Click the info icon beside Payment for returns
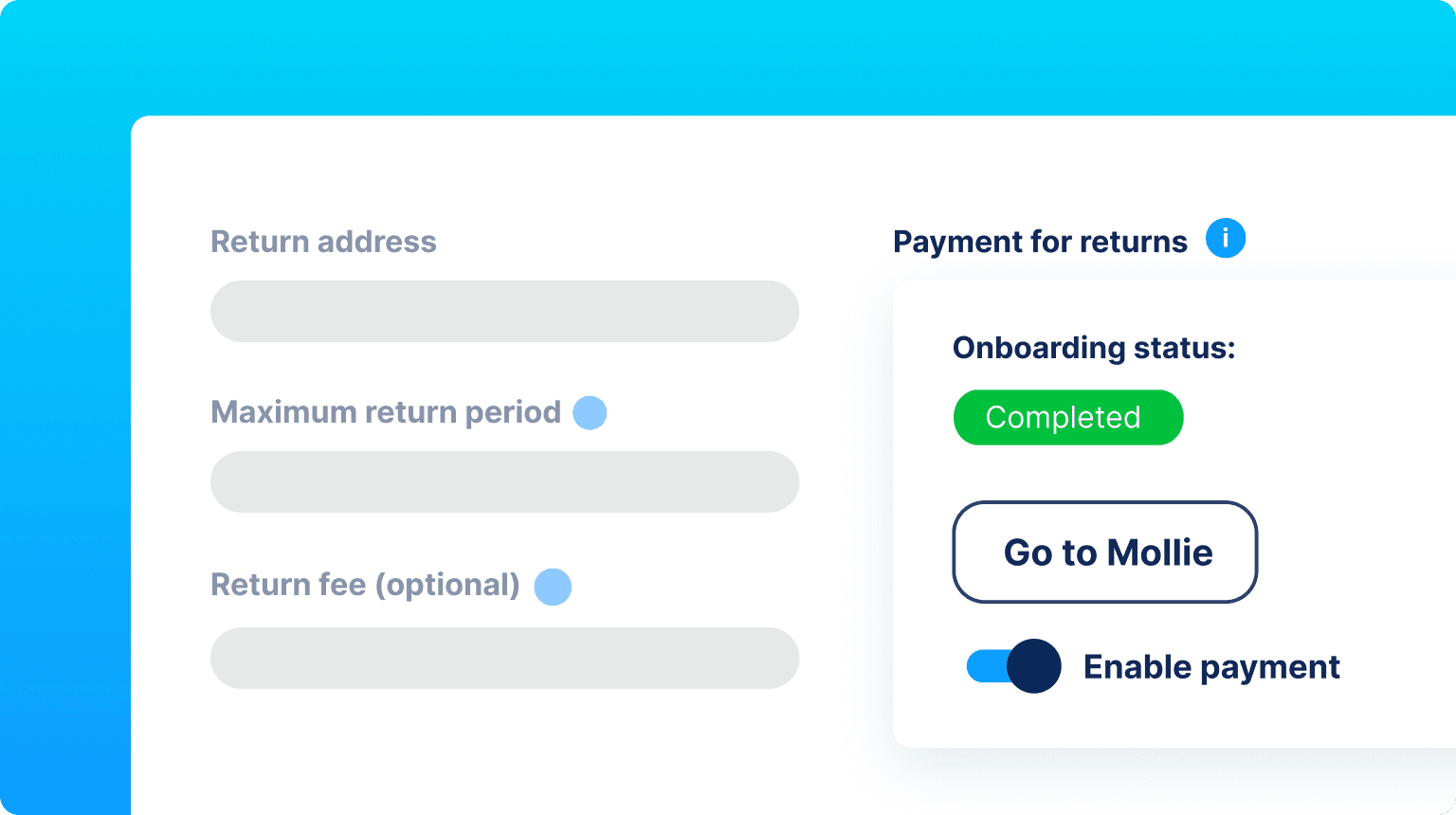1456x815 pixels. (1225, 238)
